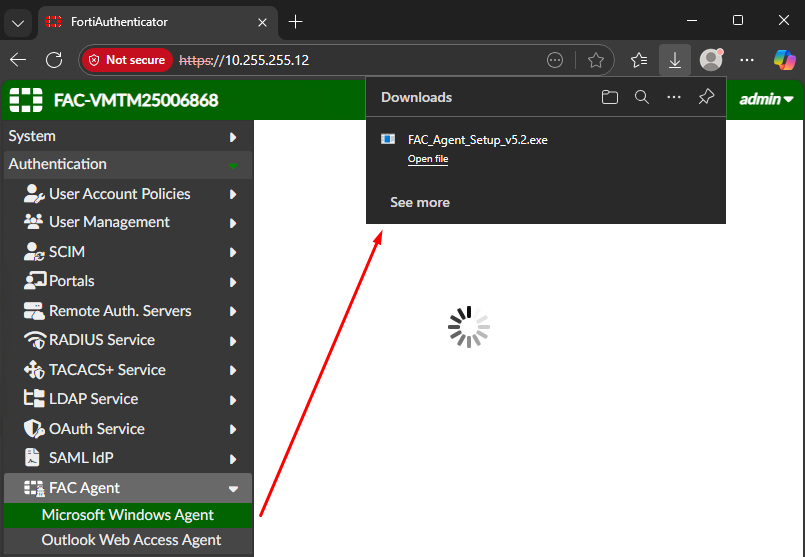Add page to favorites star icon
This screenshot has height=557, width=805.
pyautogui.click(x=596, y=61)
